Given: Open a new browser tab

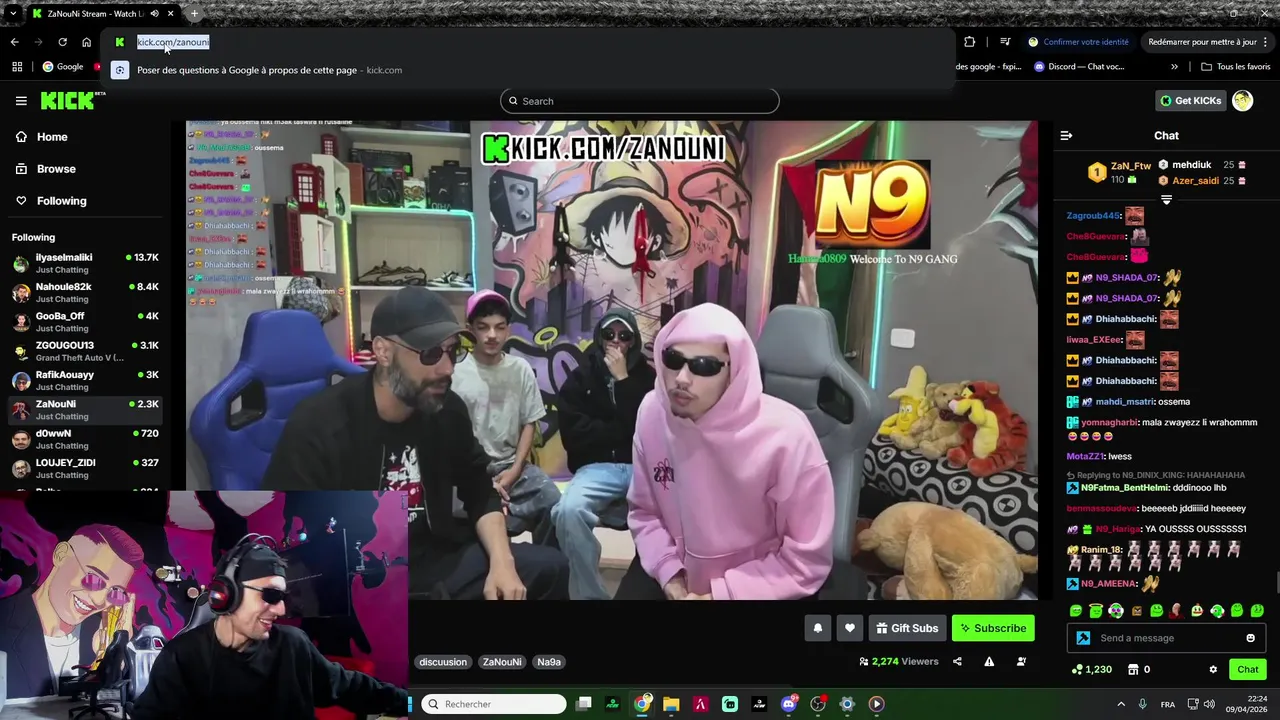Looking at the screenshot, I should click(194, 13).
